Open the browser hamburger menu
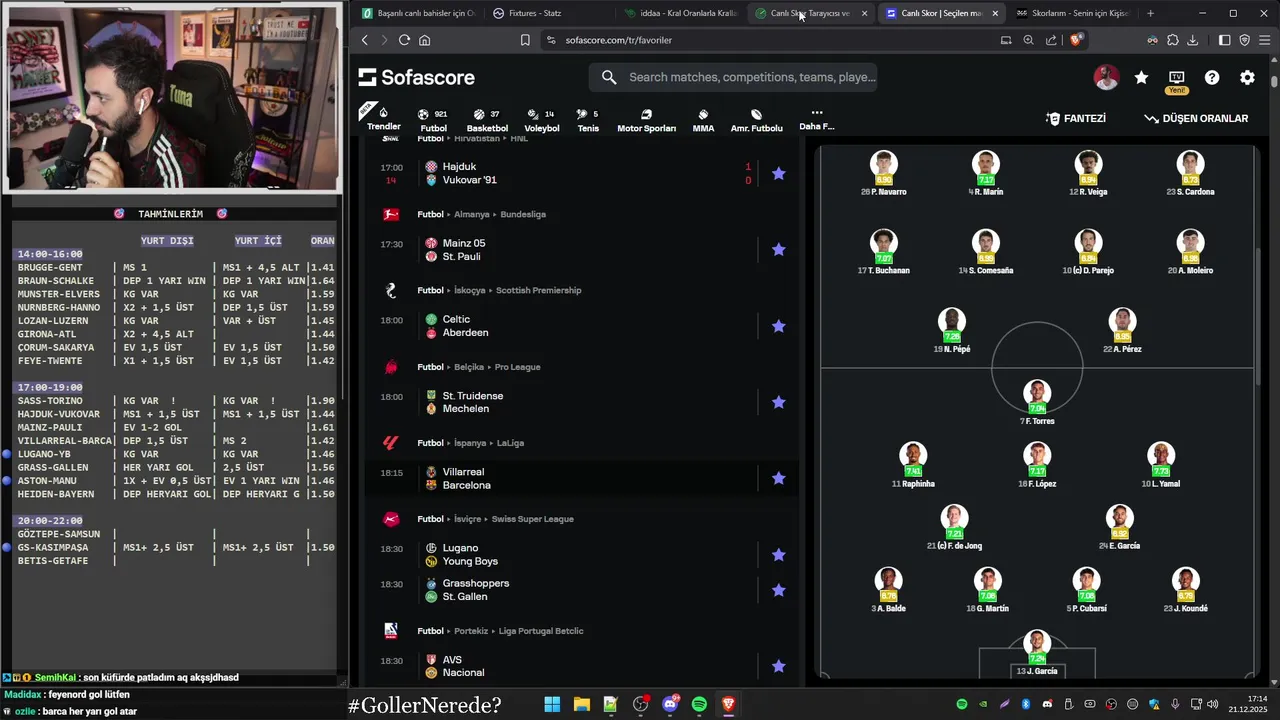Image resolution: width=1280 pixels, height=720 pixels. (x=1265, y=40)
